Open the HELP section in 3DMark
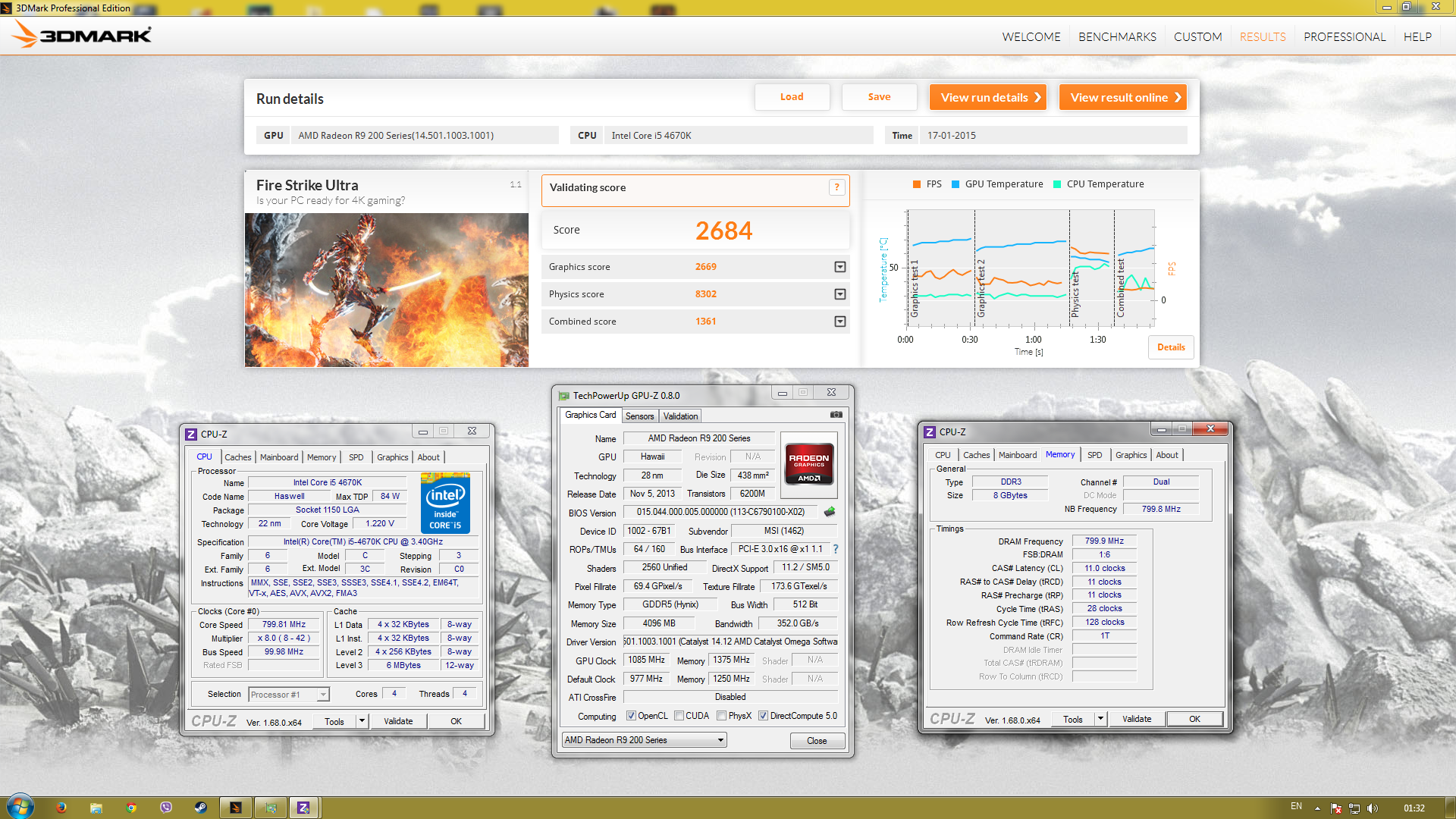The image size is (1456, 819). 1417,36
